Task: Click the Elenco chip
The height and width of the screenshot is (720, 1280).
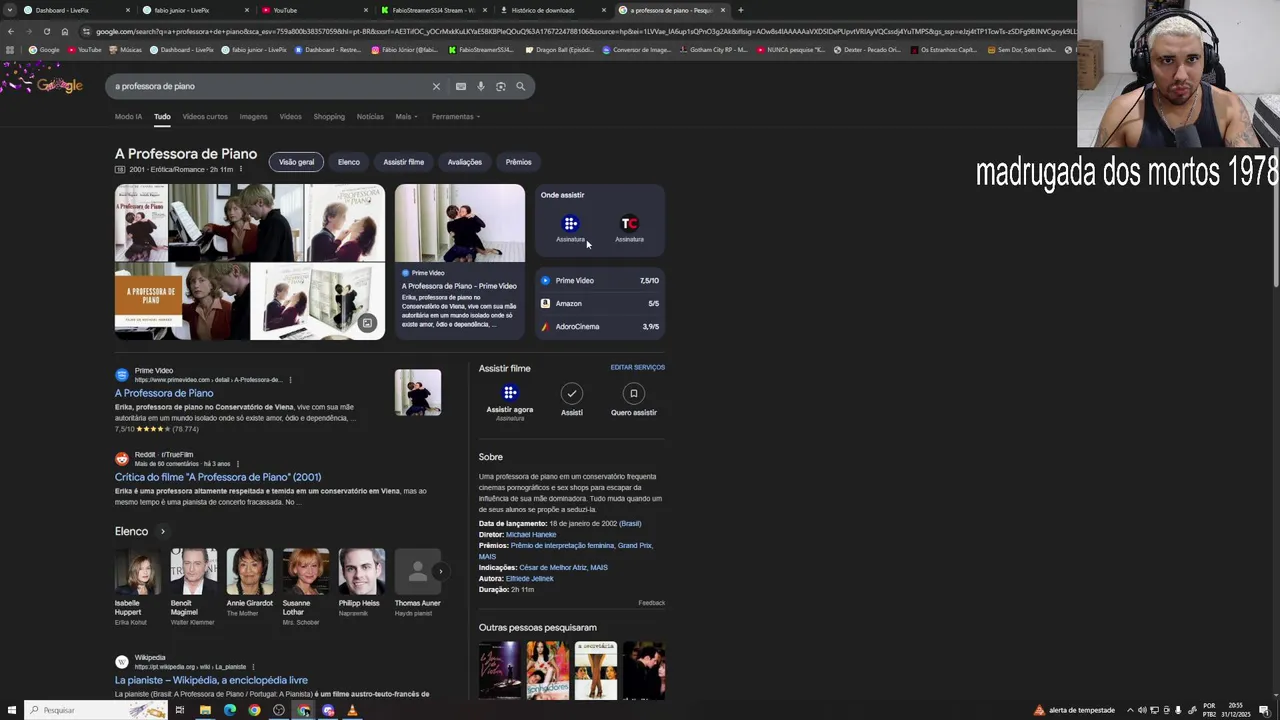Action: pos(349,162)
